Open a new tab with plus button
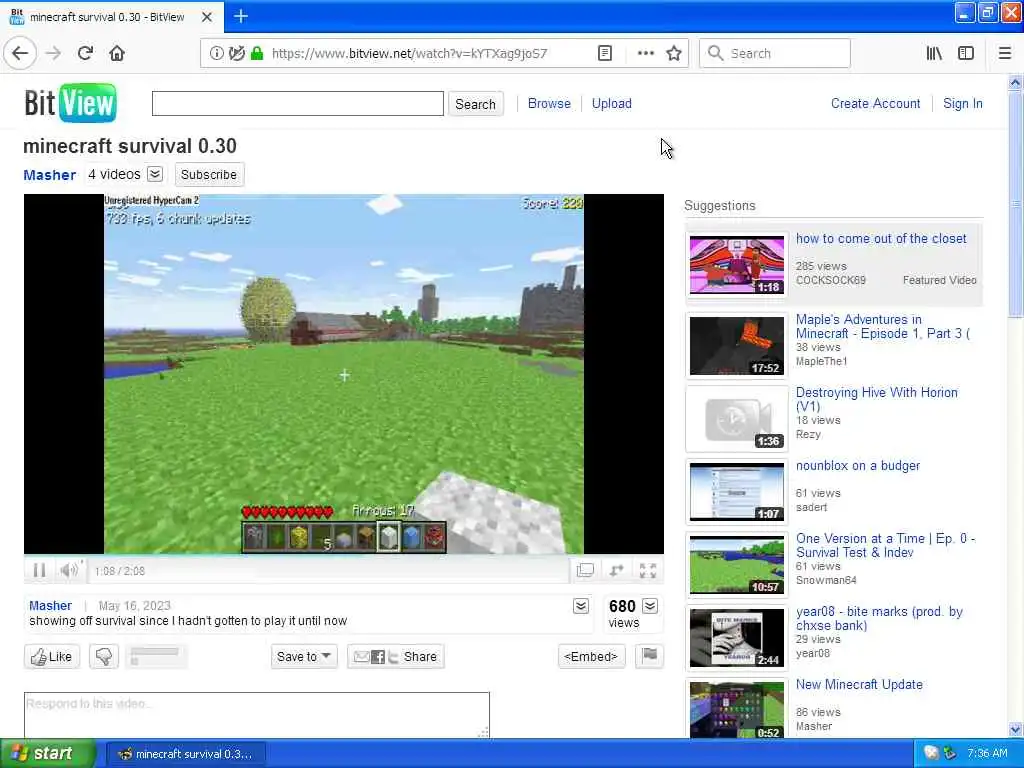Image resolution: width=1024 pixels, height=768 pixels. [241, 16]
